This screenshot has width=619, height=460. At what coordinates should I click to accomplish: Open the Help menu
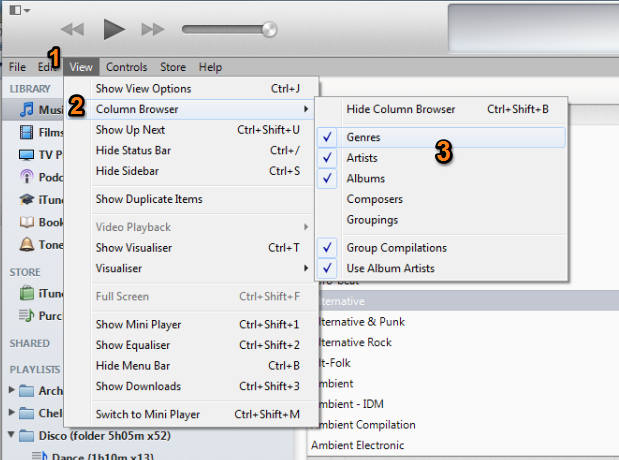[210, 67]
